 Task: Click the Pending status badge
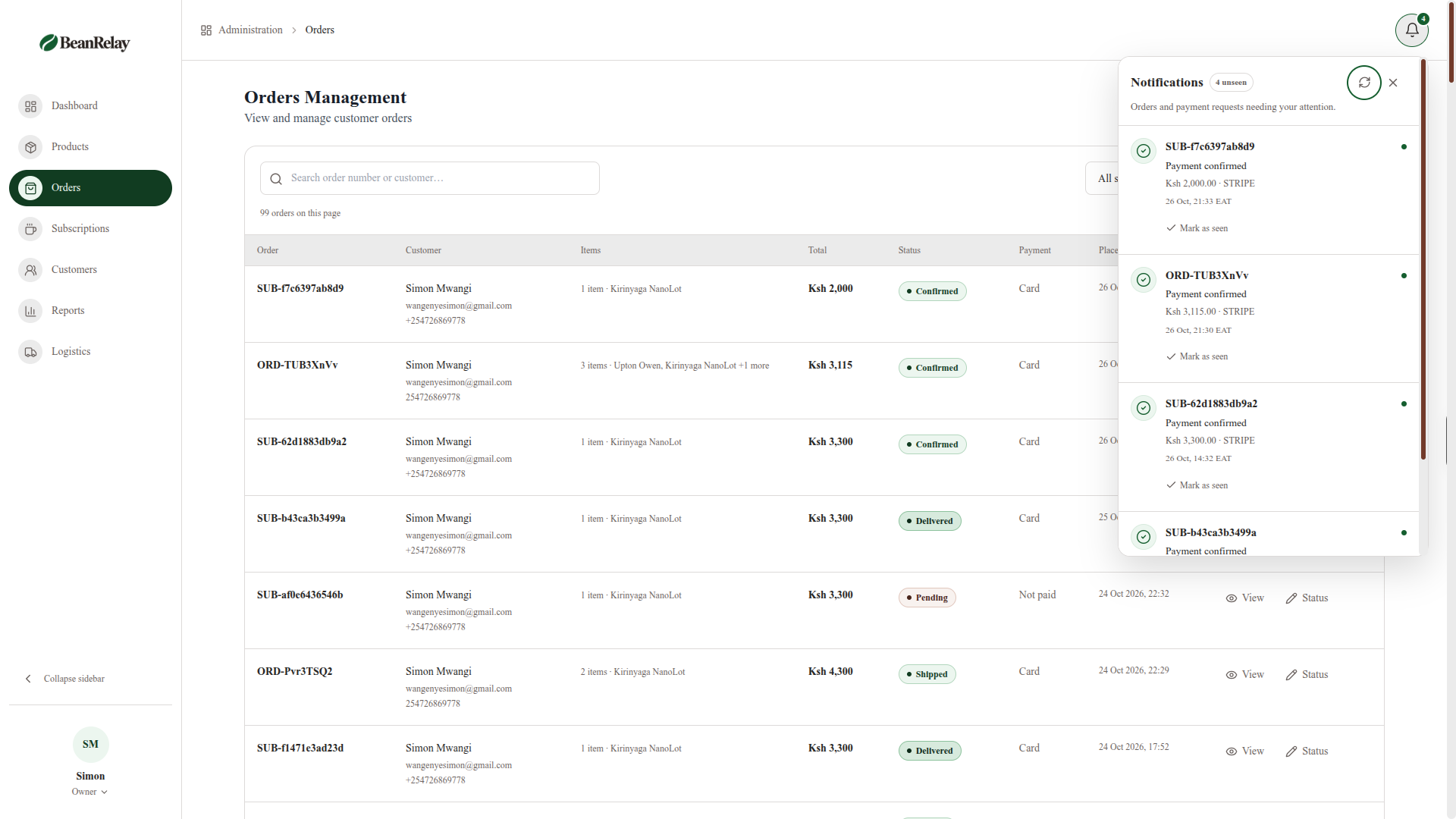927,598
